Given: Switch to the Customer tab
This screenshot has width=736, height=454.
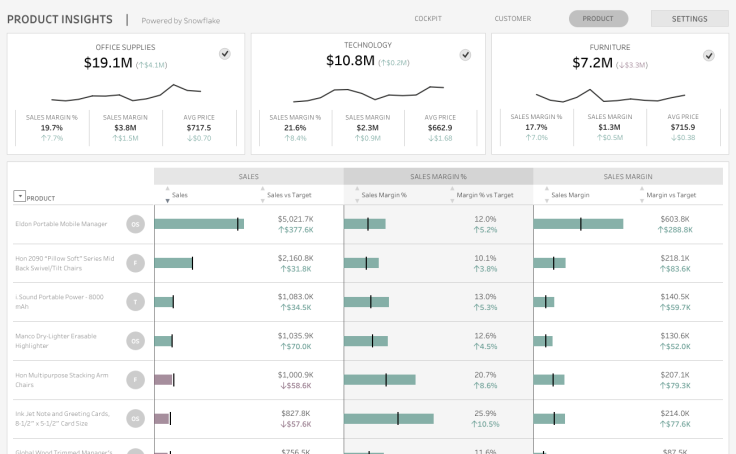Looking at the screenshot, I should [x=512, y=19].
